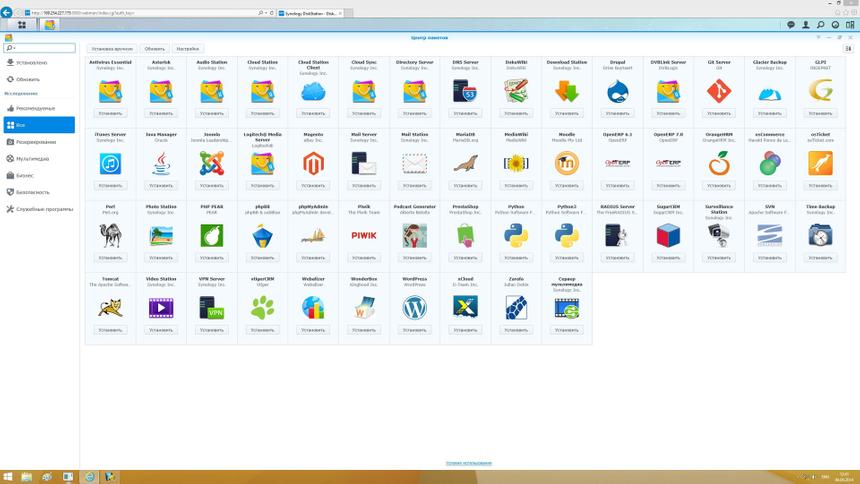Open the Drupal package icon
This screenshot has height=484, width=860.
pyautogui.click(x=618, y=92)
